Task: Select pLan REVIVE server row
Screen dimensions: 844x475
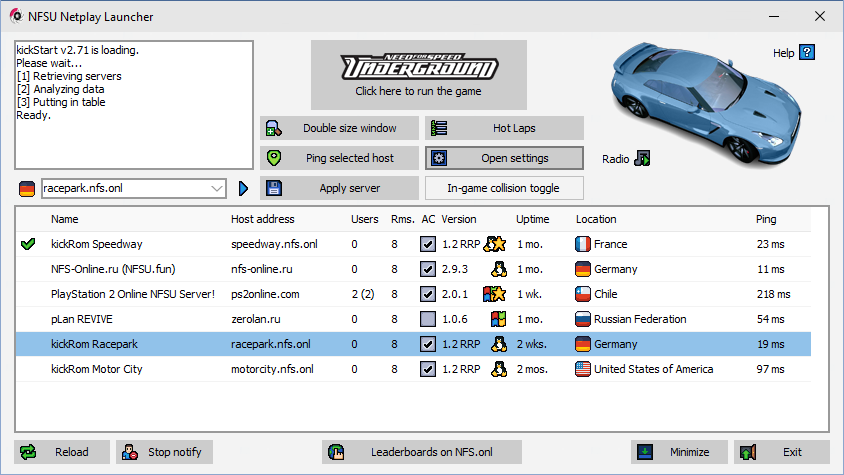Action: tap(413, 319)
